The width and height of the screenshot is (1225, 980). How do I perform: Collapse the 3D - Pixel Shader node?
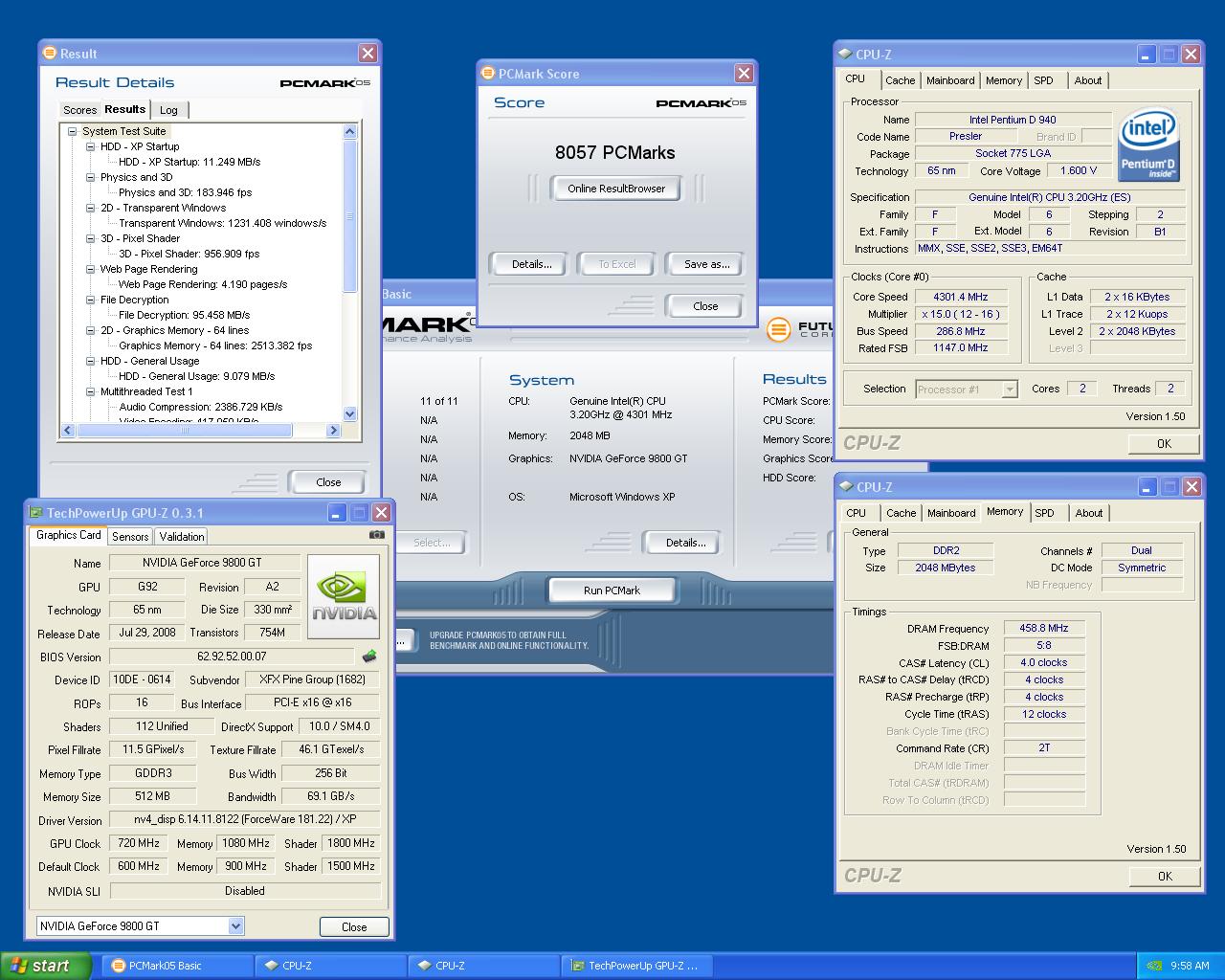pos(91,239)
